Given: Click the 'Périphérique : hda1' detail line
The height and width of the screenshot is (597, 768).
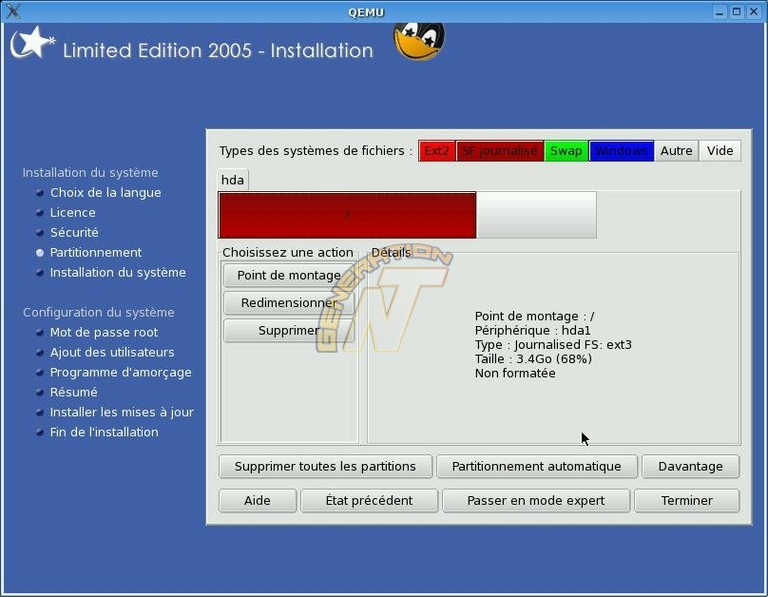Looking at the screenshot, I should [532, 331].
